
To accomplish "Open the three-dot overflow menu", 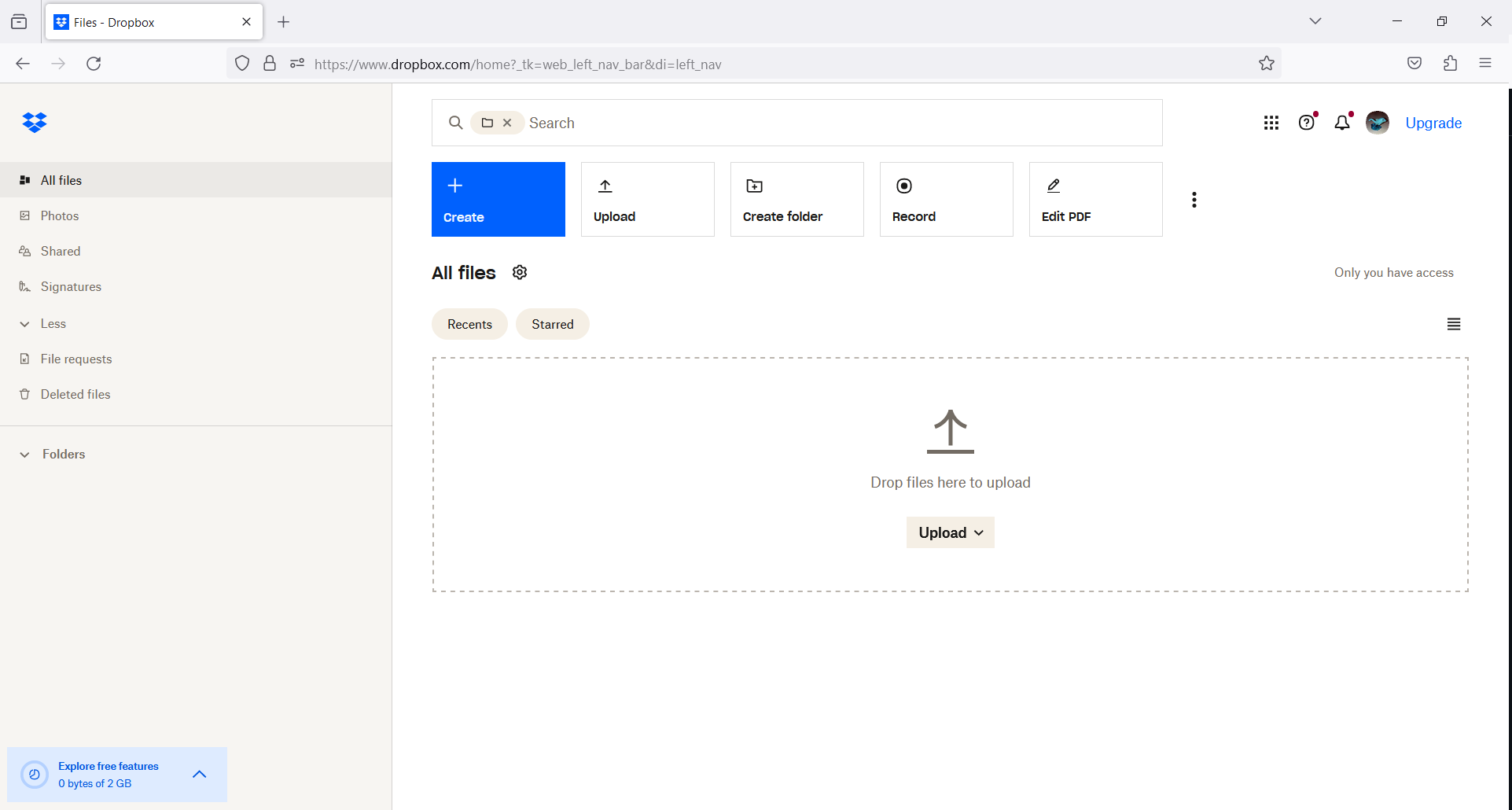I will click(1194, 199).
